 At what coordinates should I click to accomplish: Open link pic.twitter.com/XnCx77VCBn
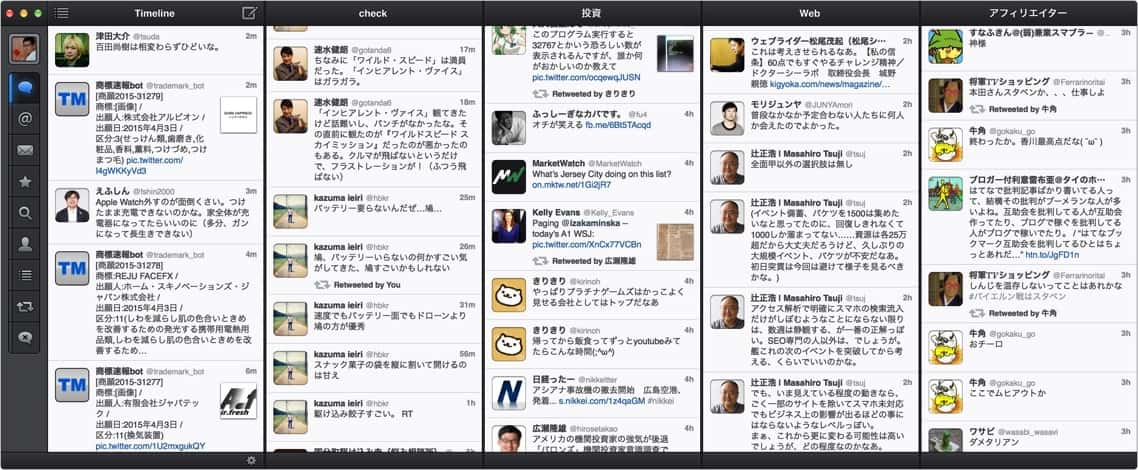point(586,244)
